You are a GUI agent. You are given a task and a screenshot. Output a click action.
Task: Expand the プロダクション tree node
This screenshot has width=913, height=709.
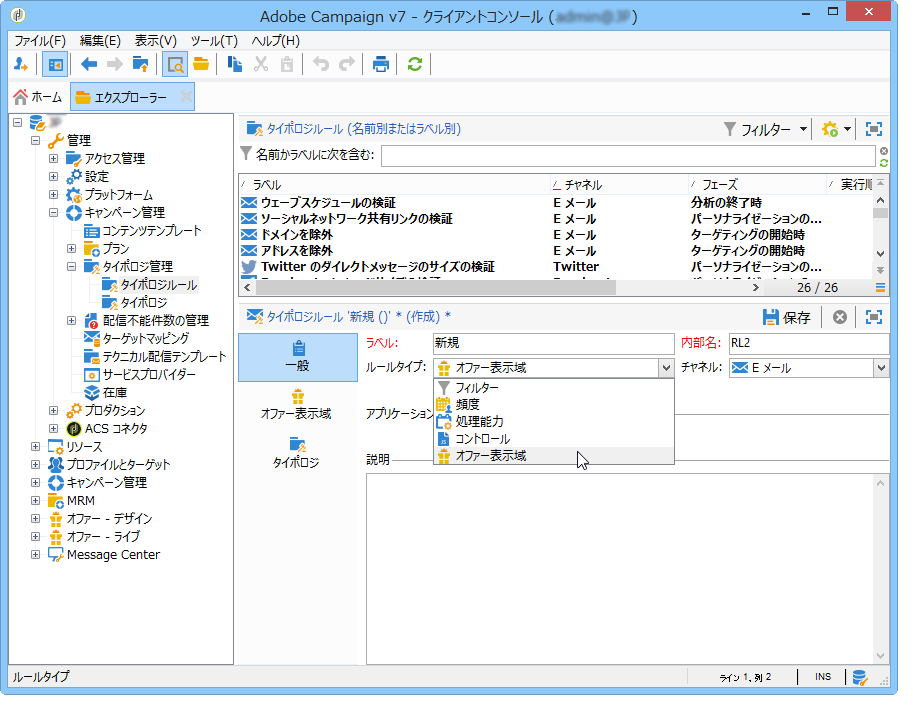(x=54, y=410)
